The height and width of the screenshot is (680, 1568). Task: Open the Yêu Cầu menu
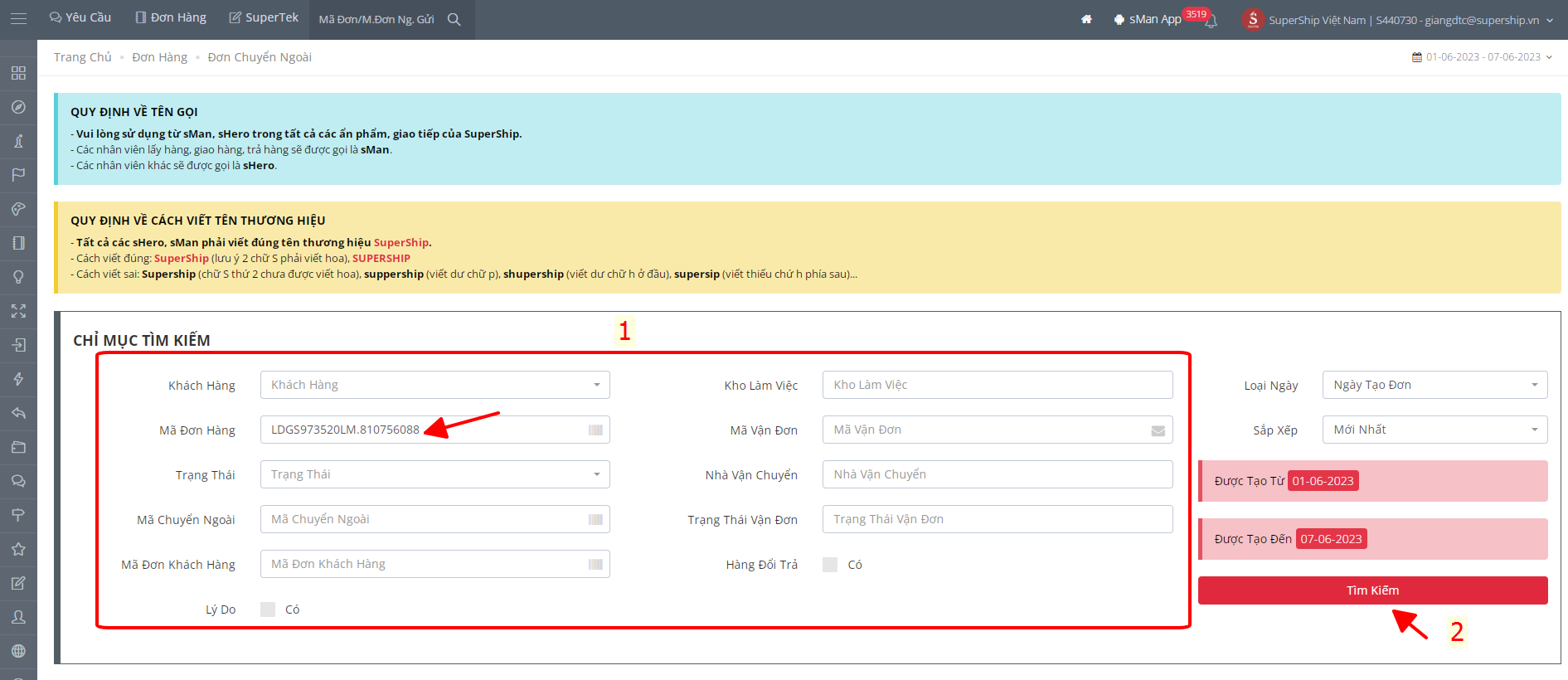pyautogui.click(x=80, y=17)
